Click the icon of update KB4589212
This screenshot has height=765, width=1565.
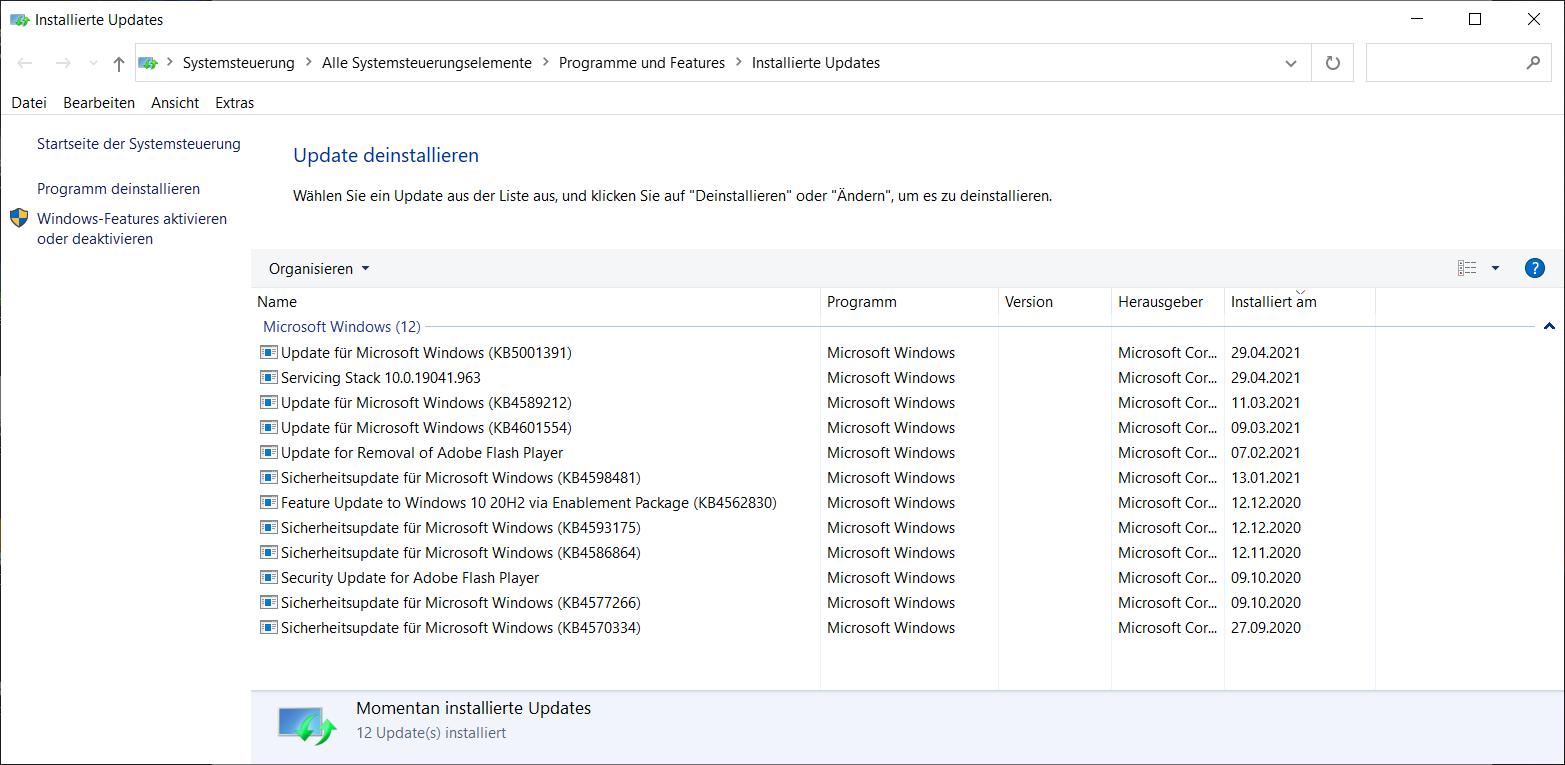268,402
